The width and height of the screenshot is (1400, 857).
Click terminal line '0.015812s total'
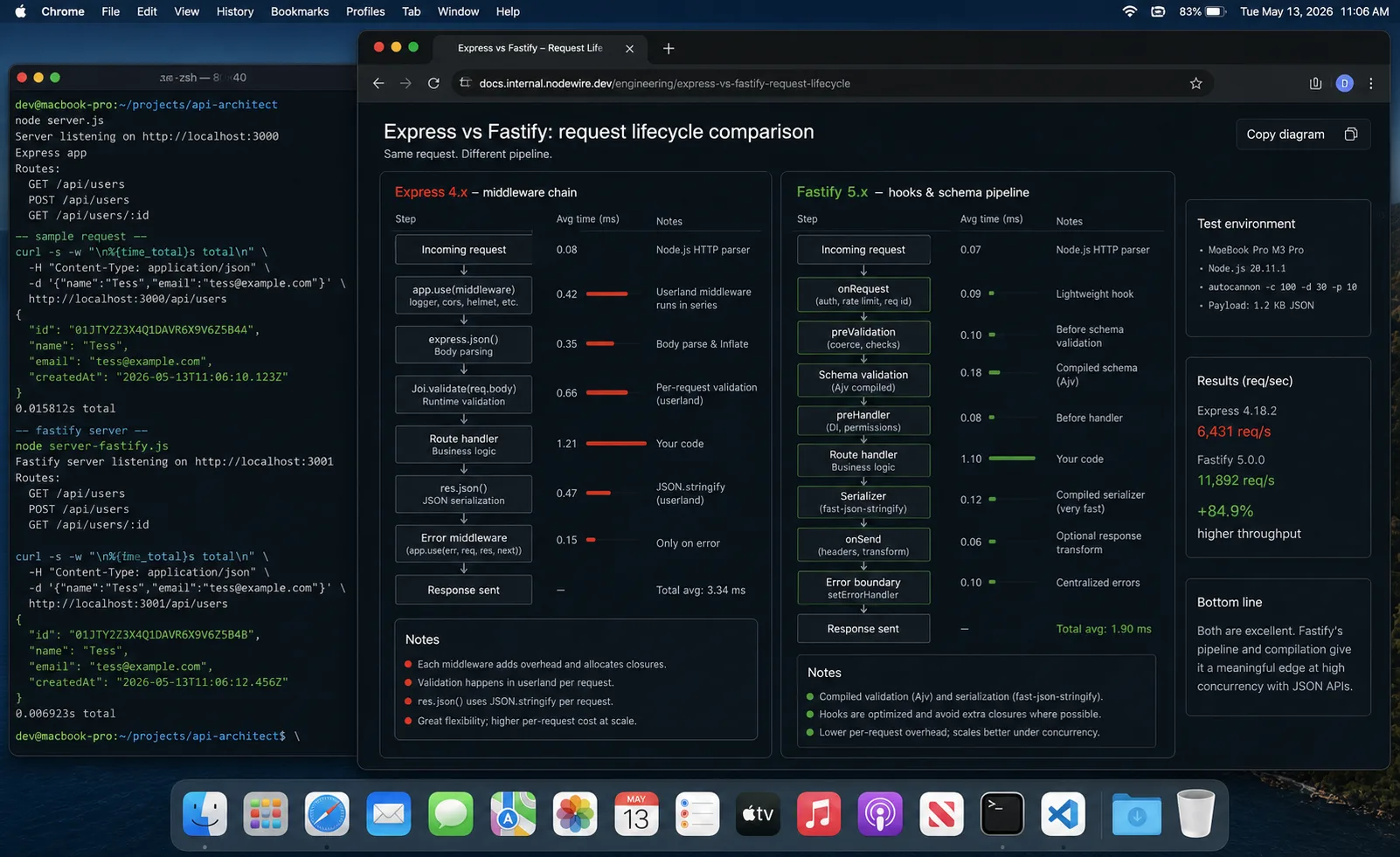(66, 408)
